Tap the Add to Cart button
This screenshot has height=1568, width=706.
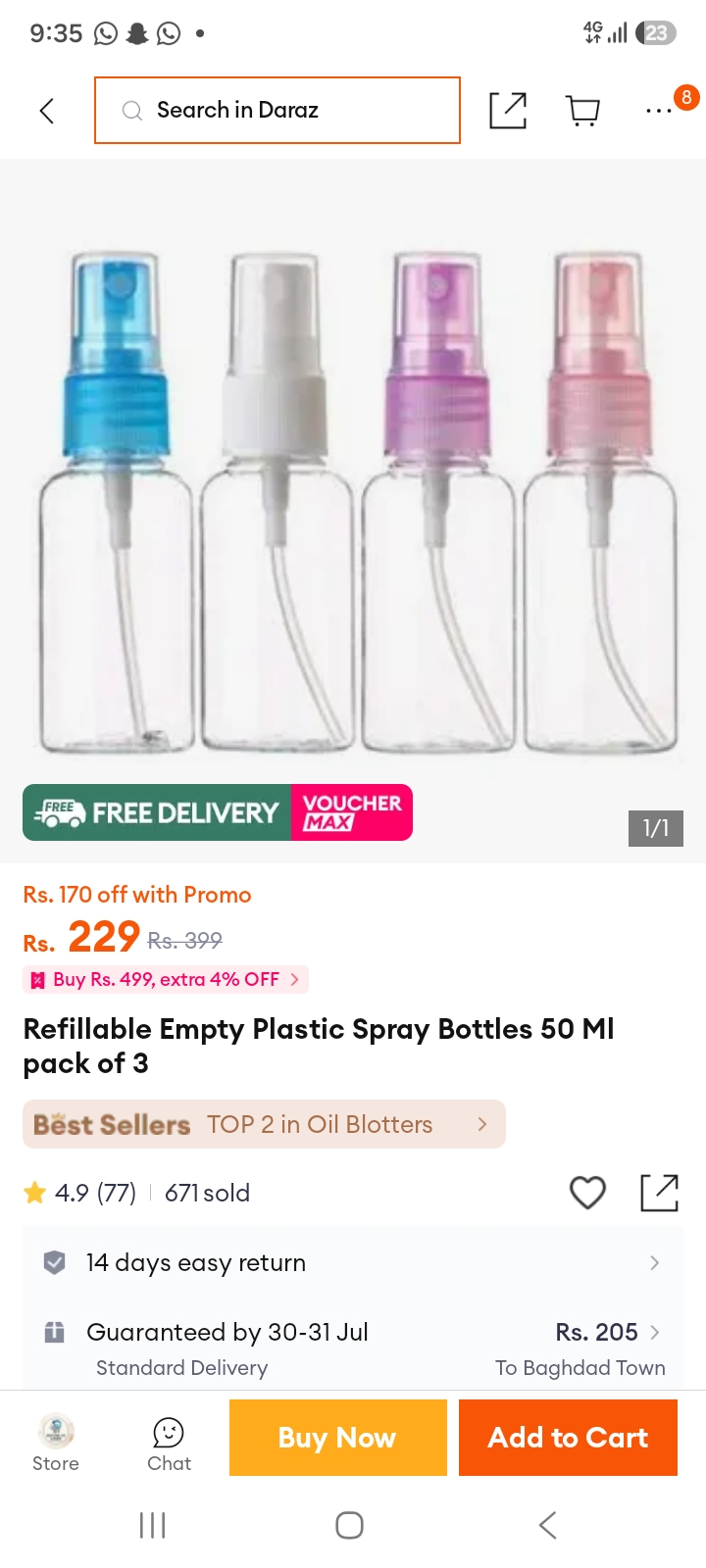[568, 1438]
